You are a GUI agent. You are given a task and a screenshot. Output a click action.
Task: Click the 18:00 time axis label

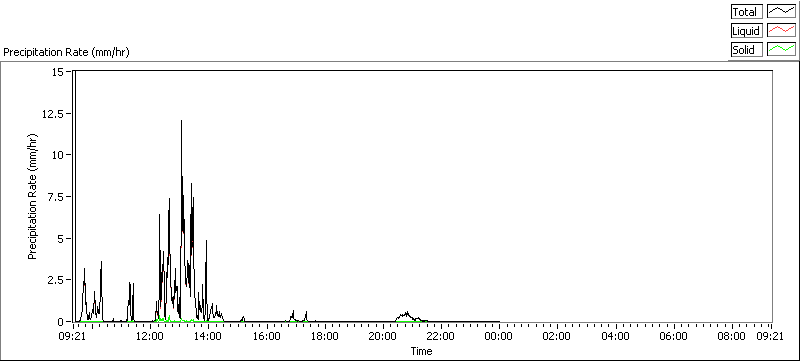(x=325, y=336)
